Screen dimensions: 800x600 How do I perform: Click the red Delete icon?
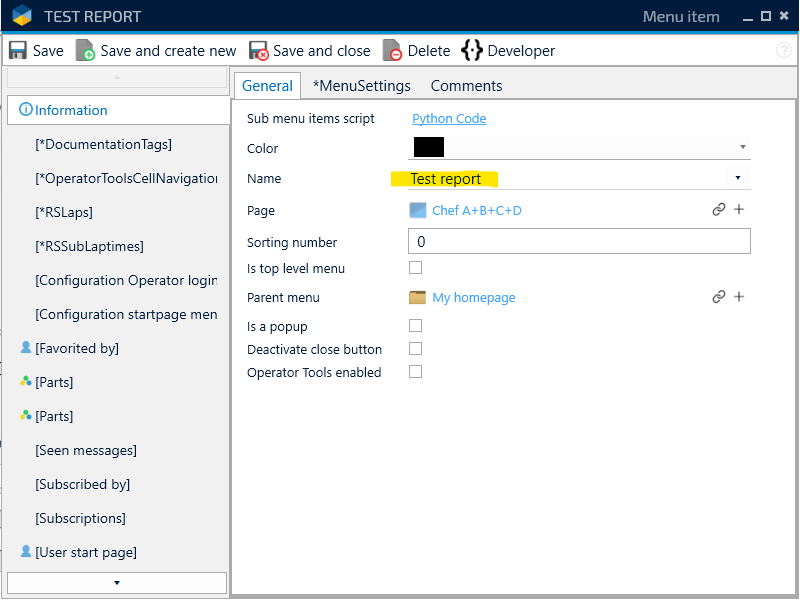(x=393, y=51)
